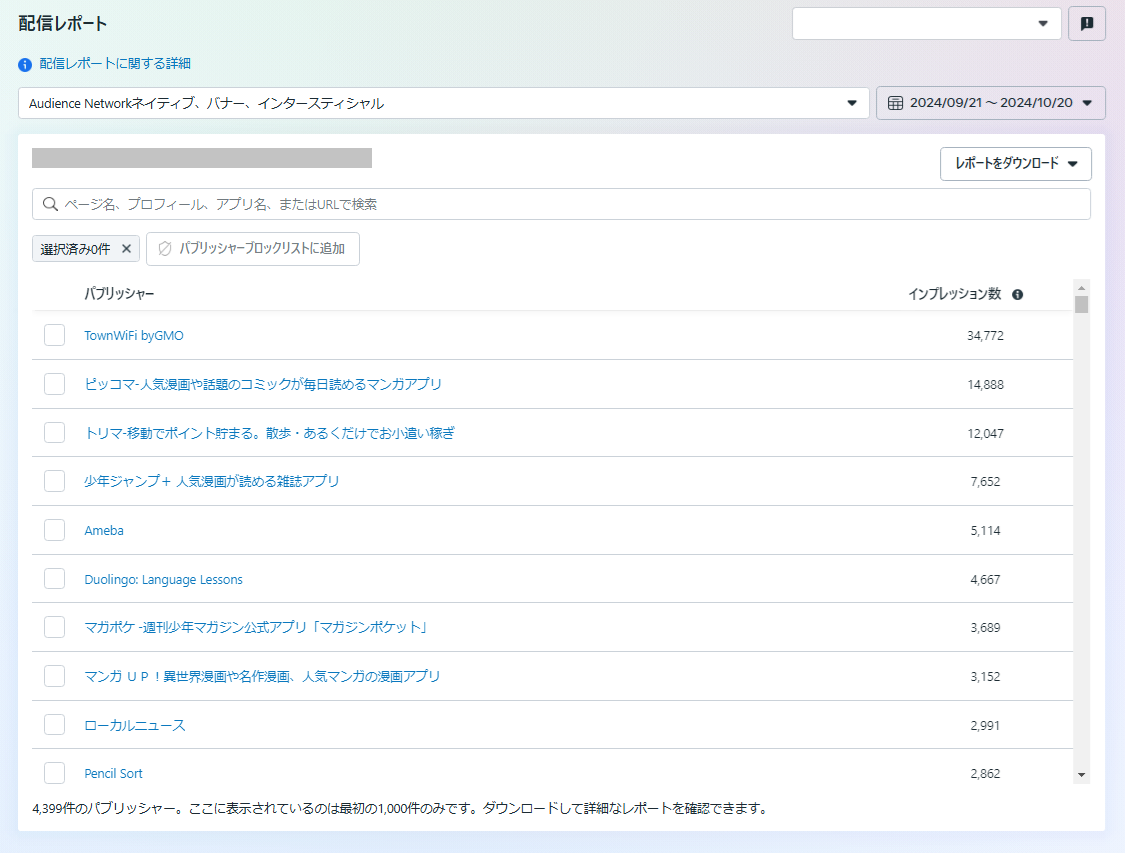
Task: Click the 7,652 impressions value
Action: [x=985, y=481]
